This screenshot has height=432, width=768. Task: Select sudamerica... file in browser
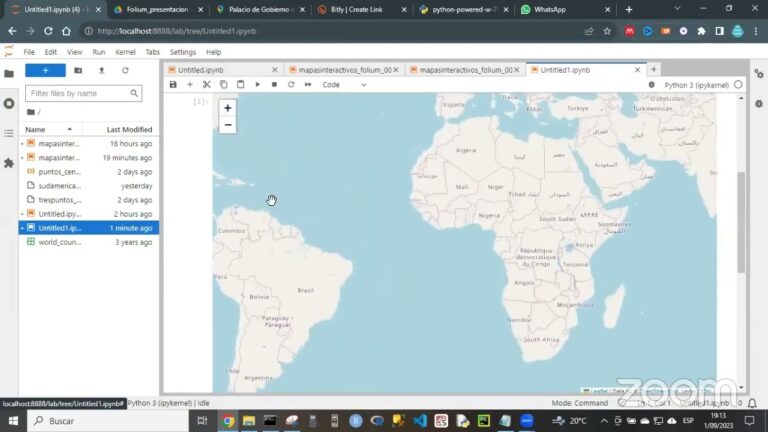click(89, 186)
